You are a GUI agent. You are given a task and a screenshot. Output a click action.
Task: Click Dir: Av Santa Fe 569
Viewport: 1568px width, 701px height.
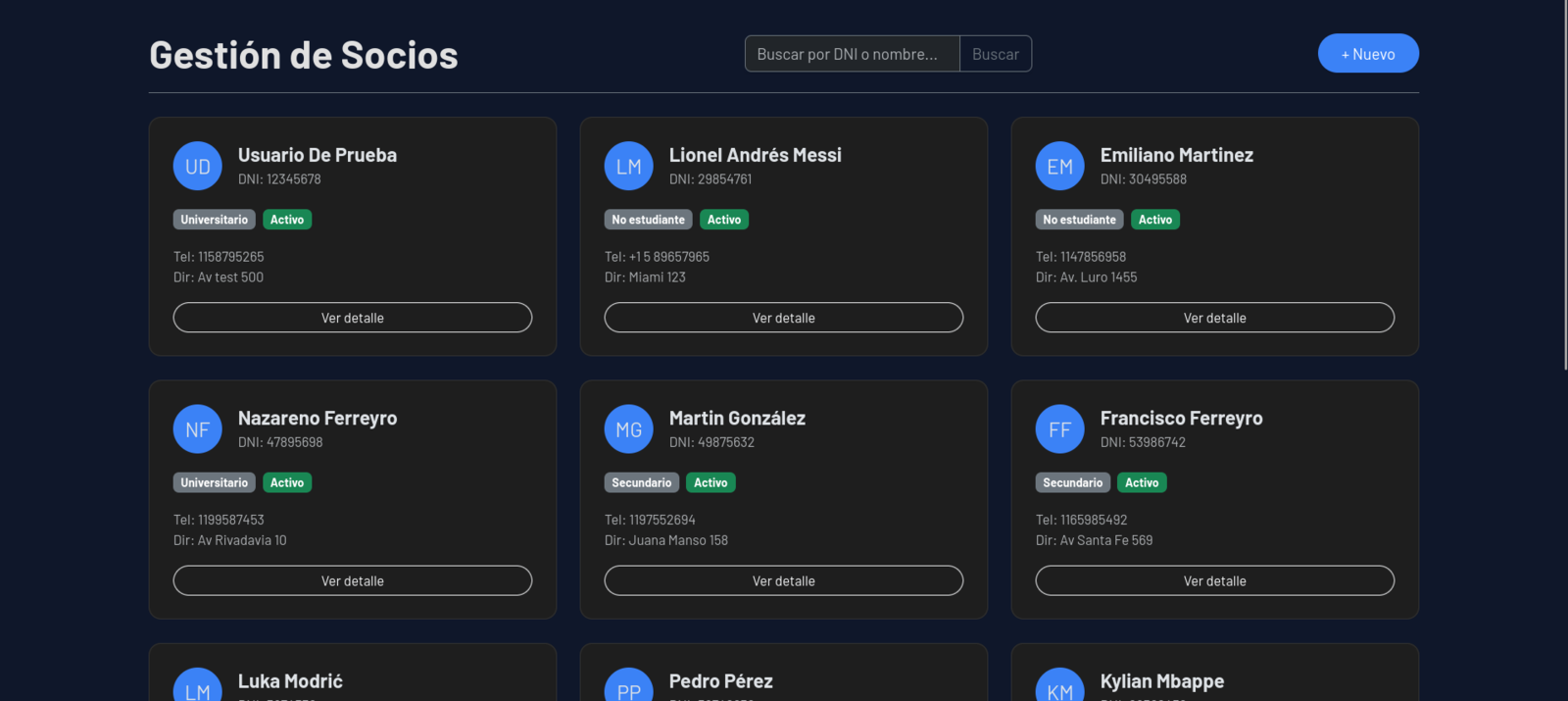click(1095, 540)
